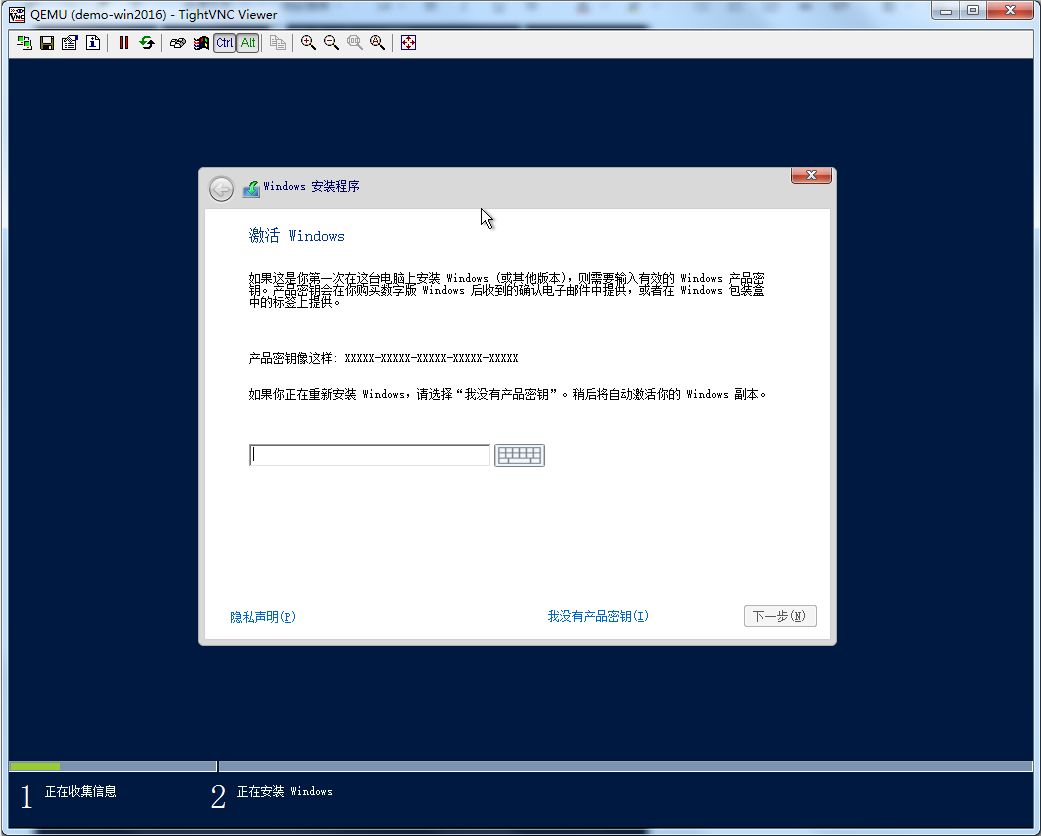This screenshot has height=836, width=1041.
Task: Show Connection info icon
Action: click(93, 43)
